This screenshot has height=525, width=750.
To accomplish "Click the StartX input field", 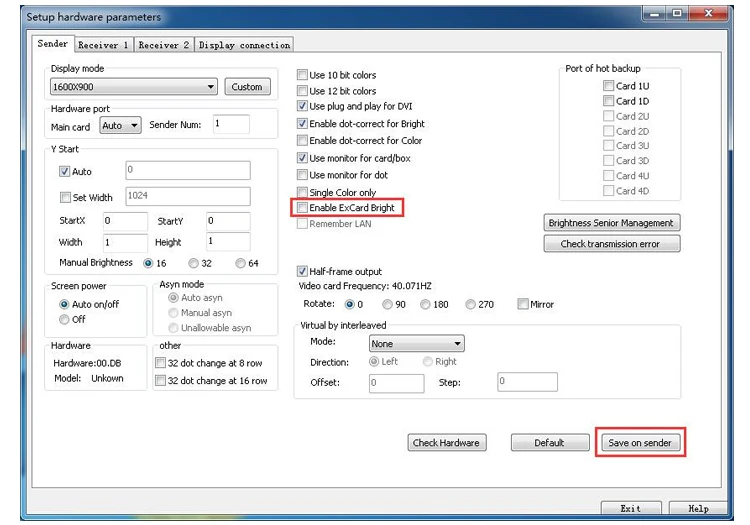I will point(125,221).
